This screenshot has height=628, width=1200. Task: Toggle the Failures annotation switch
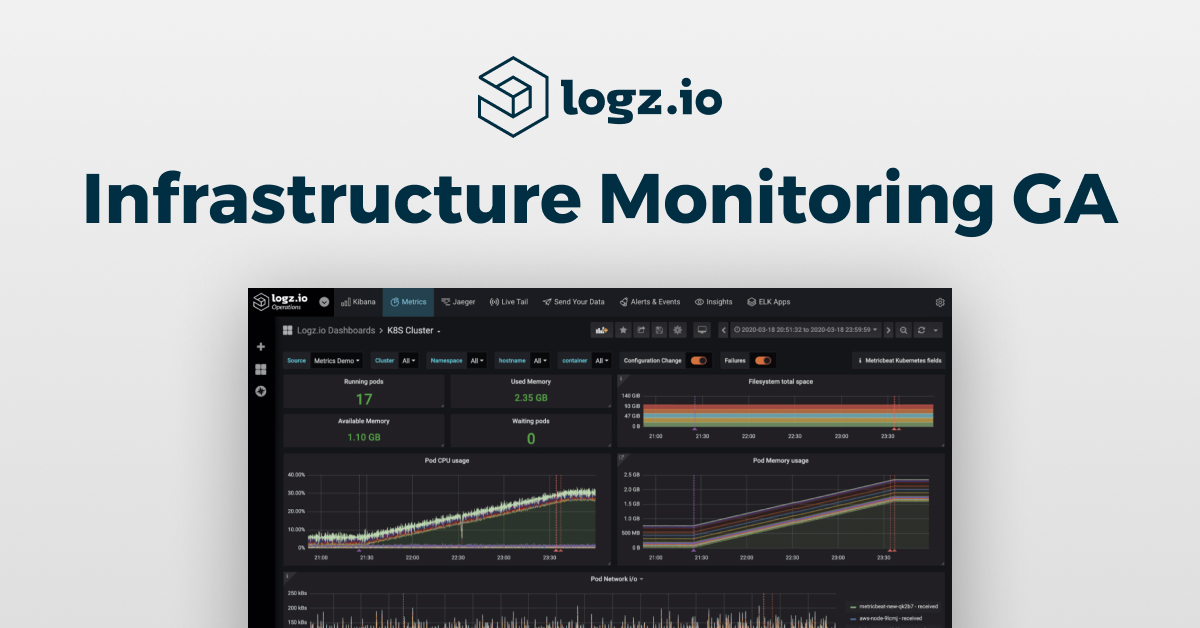(764, 360)
